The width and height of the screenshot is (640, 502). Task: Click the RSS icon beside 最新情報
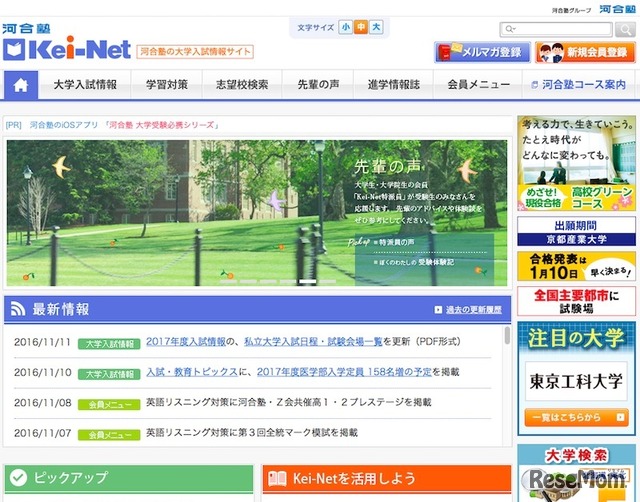pos(18,309)
